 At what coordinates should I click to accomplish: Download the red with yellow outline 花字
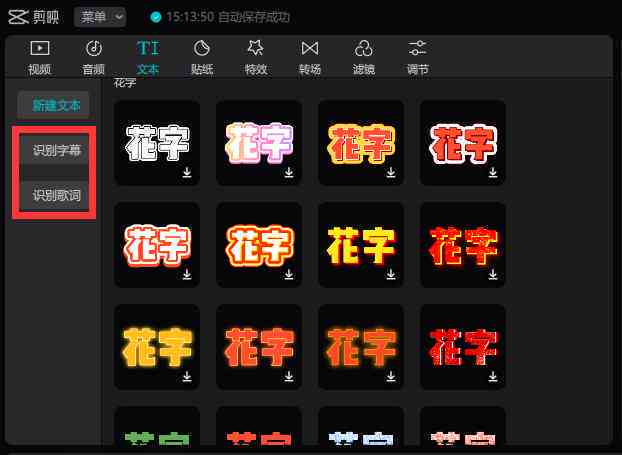pyautogui.click(x=391, y=173)
